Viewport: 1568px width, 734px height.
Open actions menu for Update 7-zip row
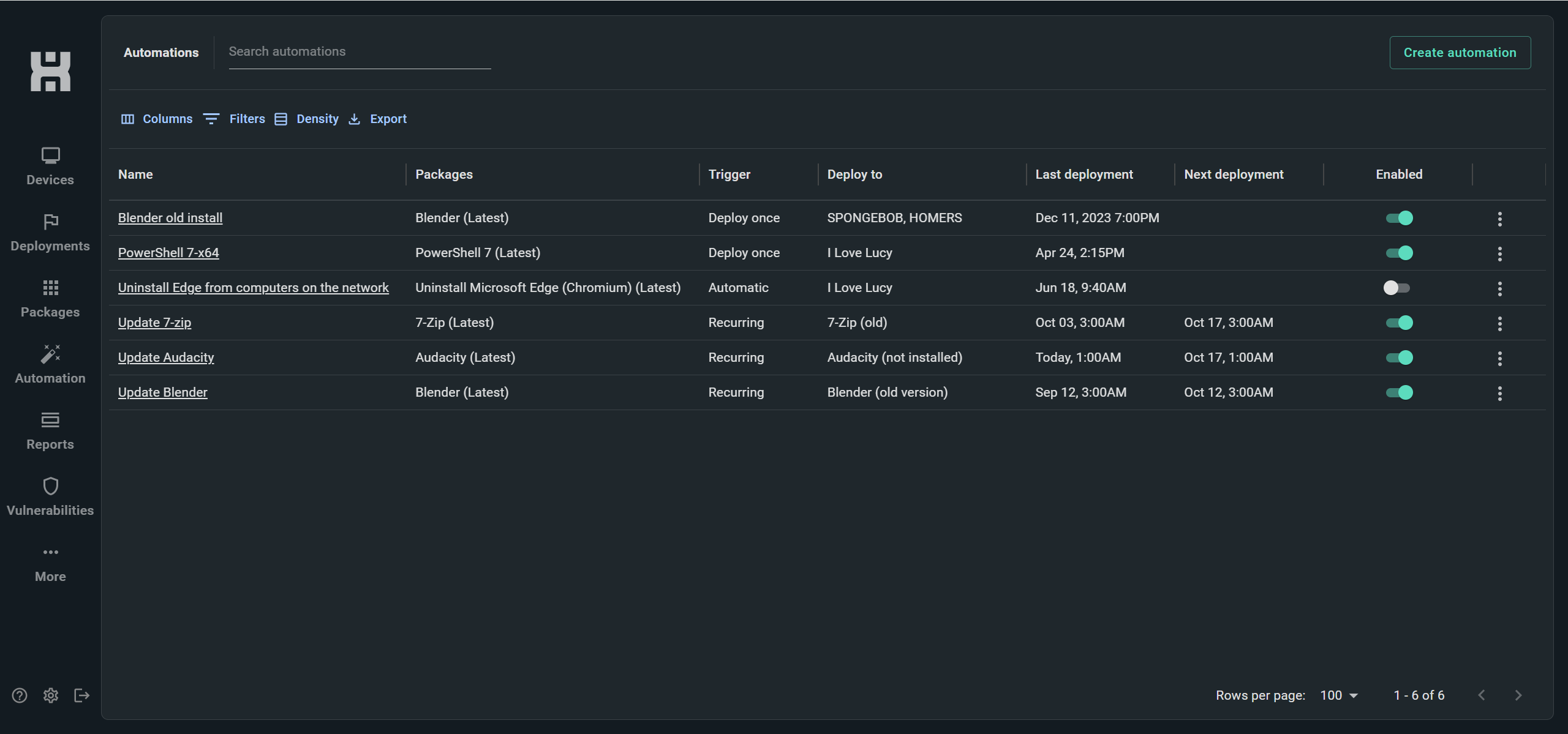click(x=1499, y=323)
